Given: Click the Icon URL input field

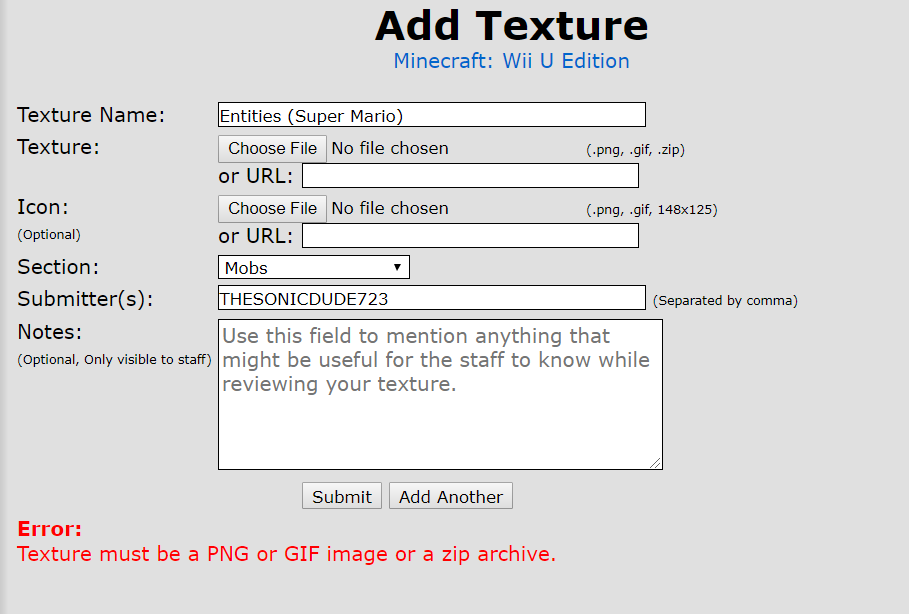Looking at the screenshot, I should coord(470,235).
